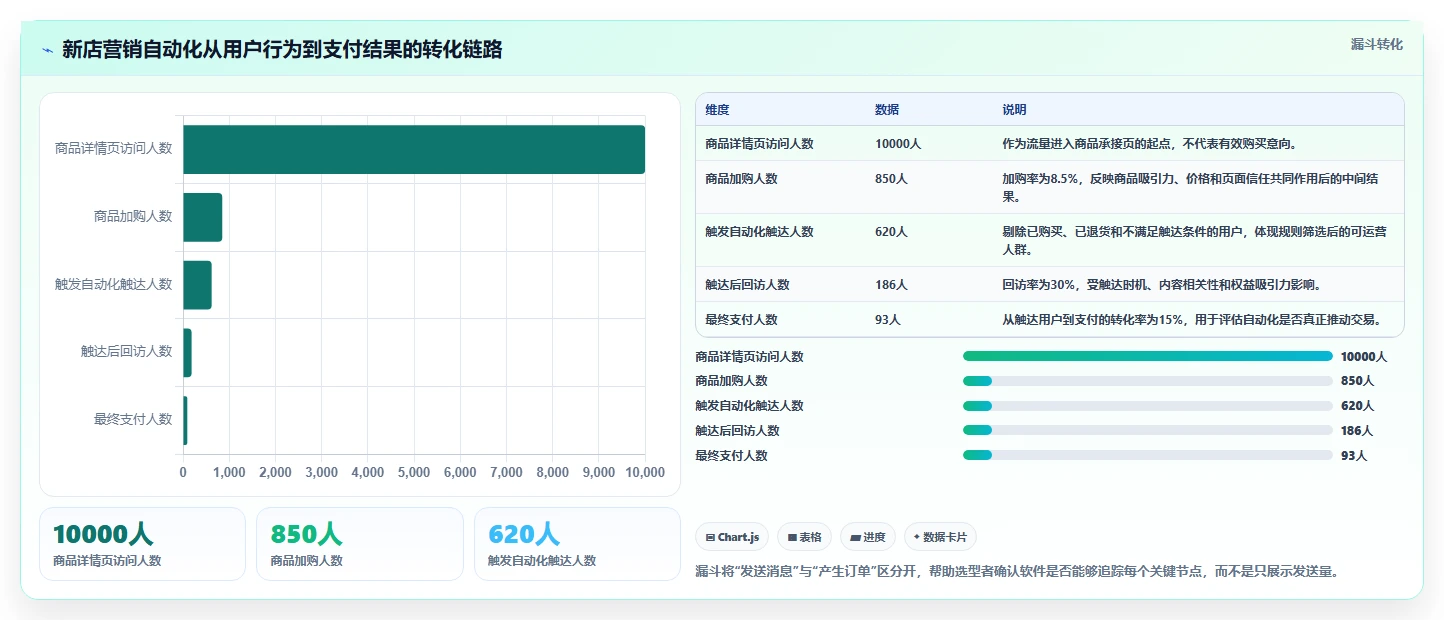Select the 表格 chip
The width and height of the screenshot is (1444, 620).
coord(804,537)
